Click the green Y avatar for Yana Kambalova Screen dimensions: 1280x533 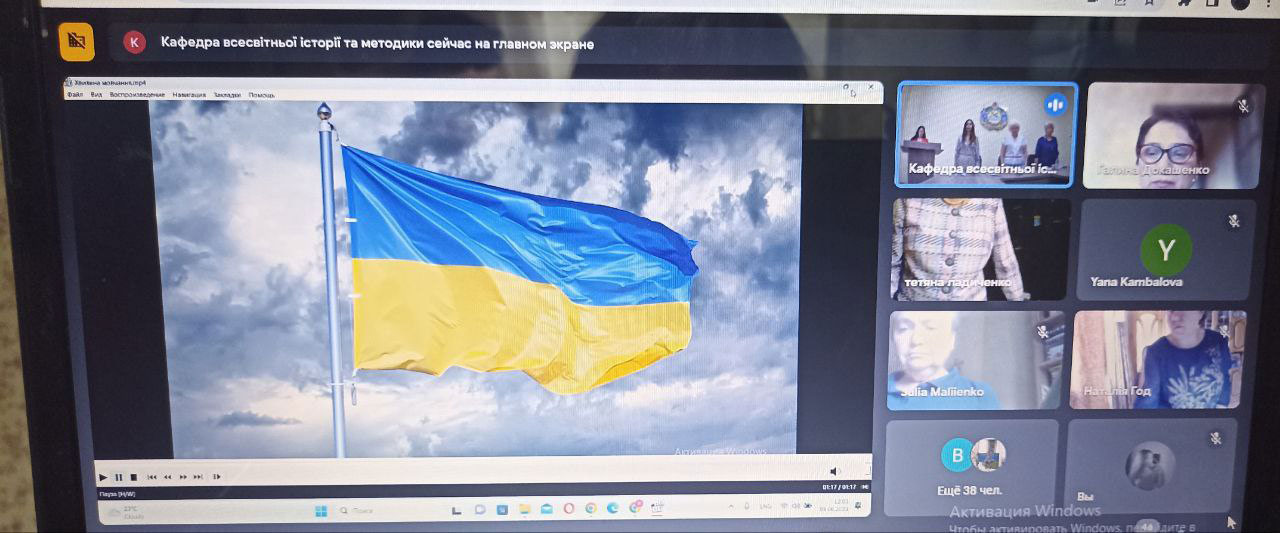1166,249
